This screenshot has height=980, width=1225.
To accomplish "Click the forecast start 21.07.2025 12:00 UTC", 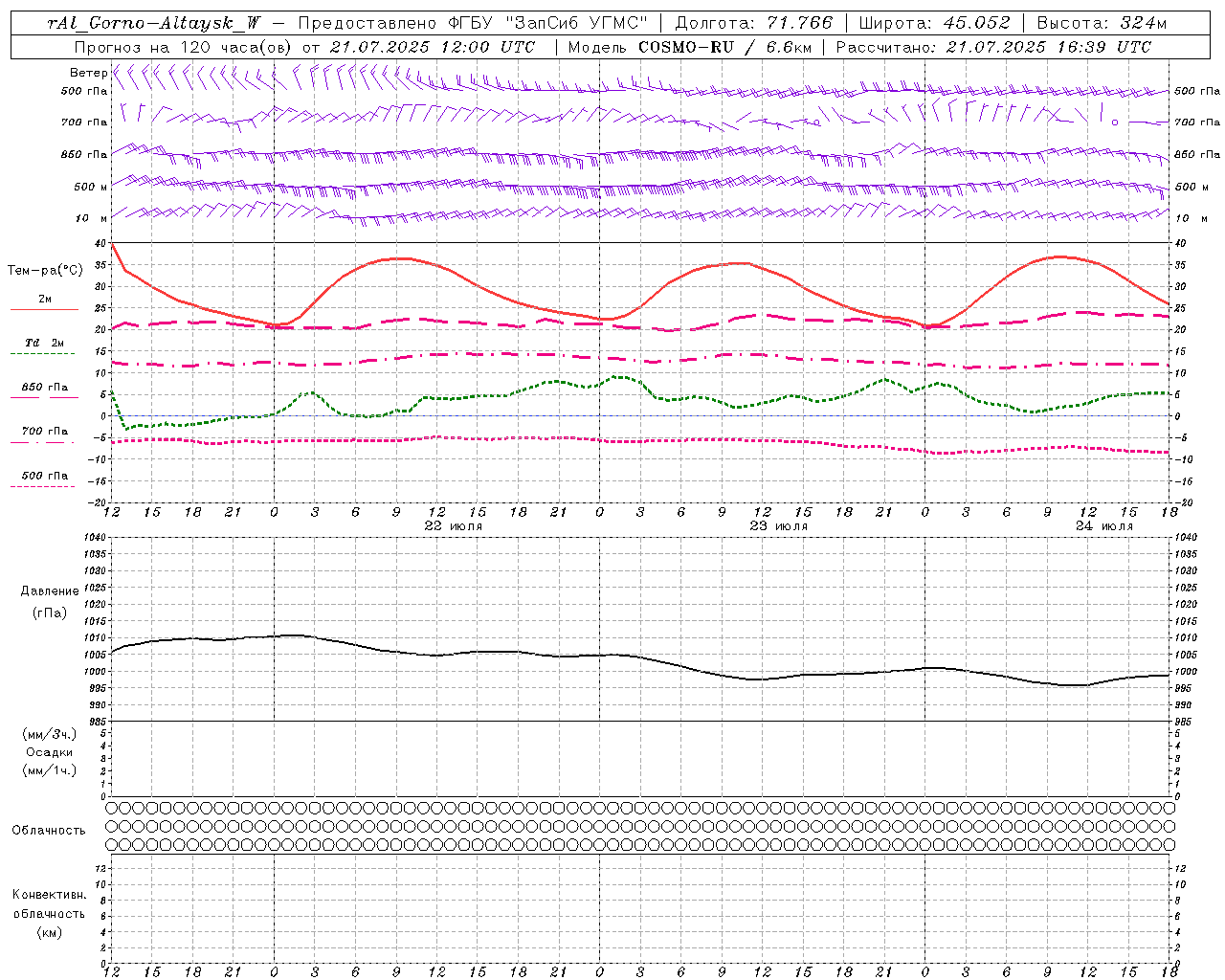I will [x=433, y=47].
